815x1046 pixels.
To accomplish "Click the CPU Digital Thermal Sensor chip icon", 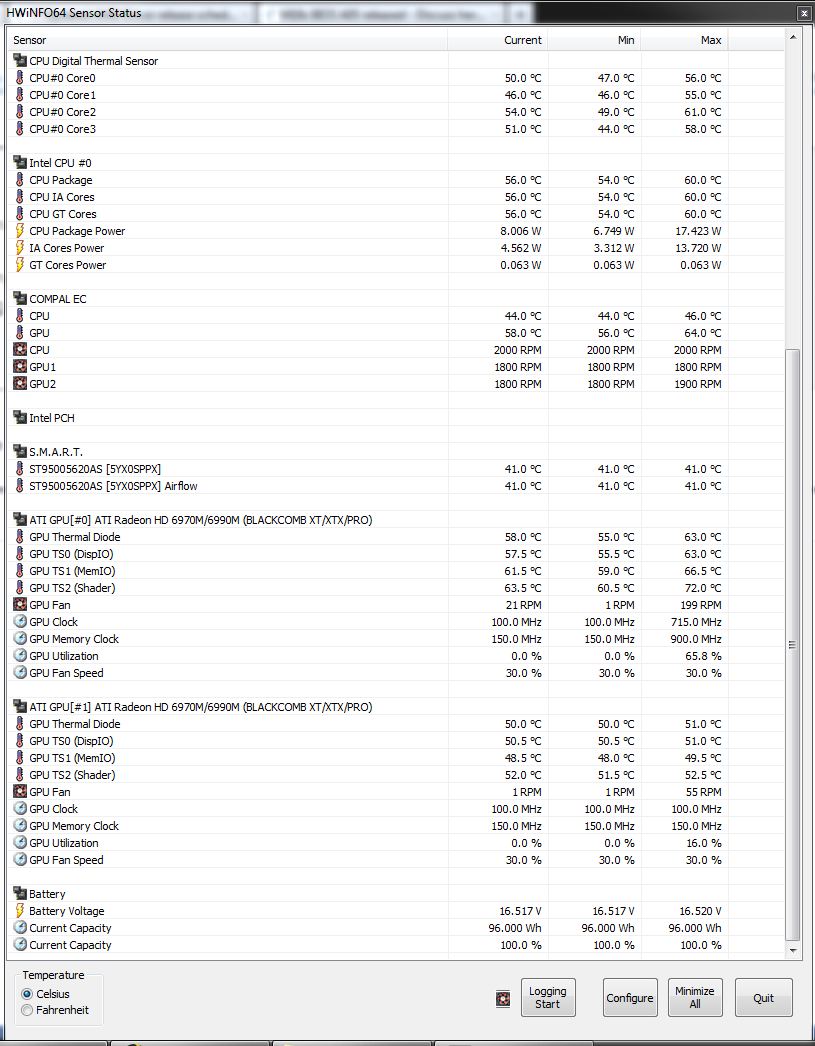I will coord(20,61).
